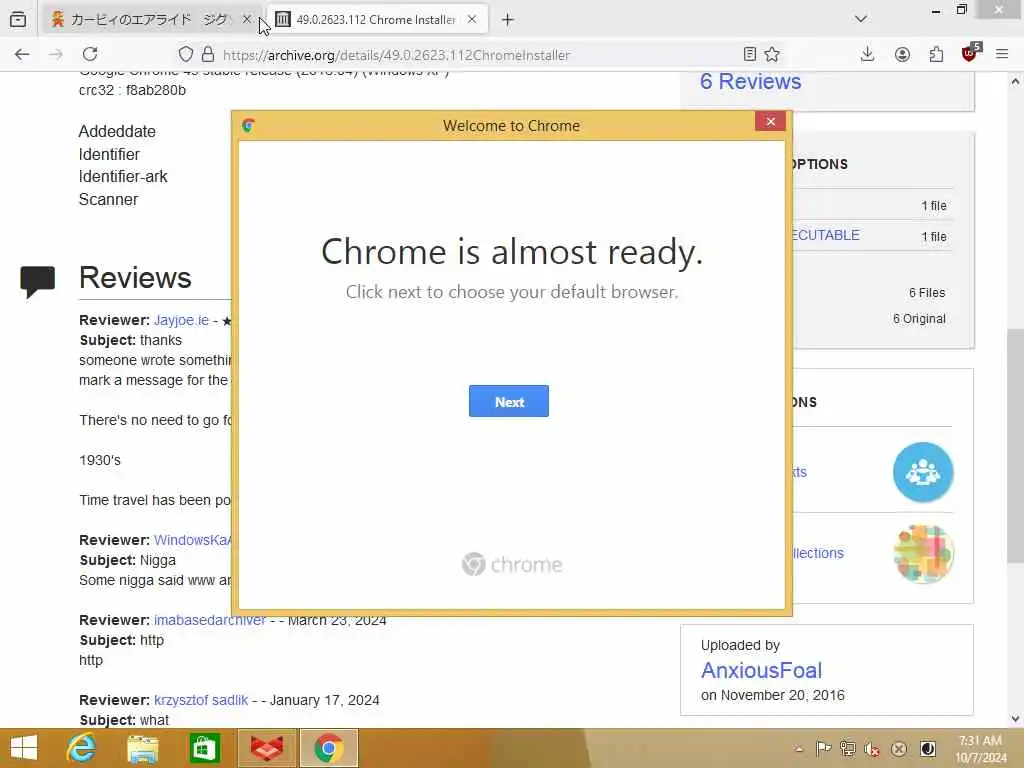Click the blue community collection thumbnail
This screenshot has width=1024, height=768.
point(923,472)
